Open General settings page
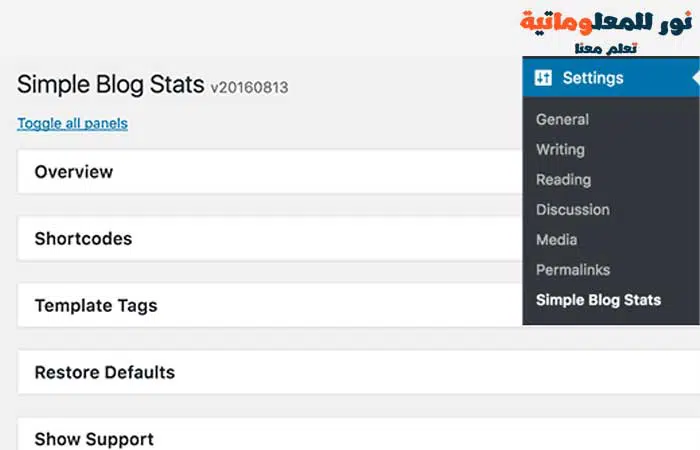The width and height of the screenshot is (700, 450). pyautogui.click(x=562, y=120)
